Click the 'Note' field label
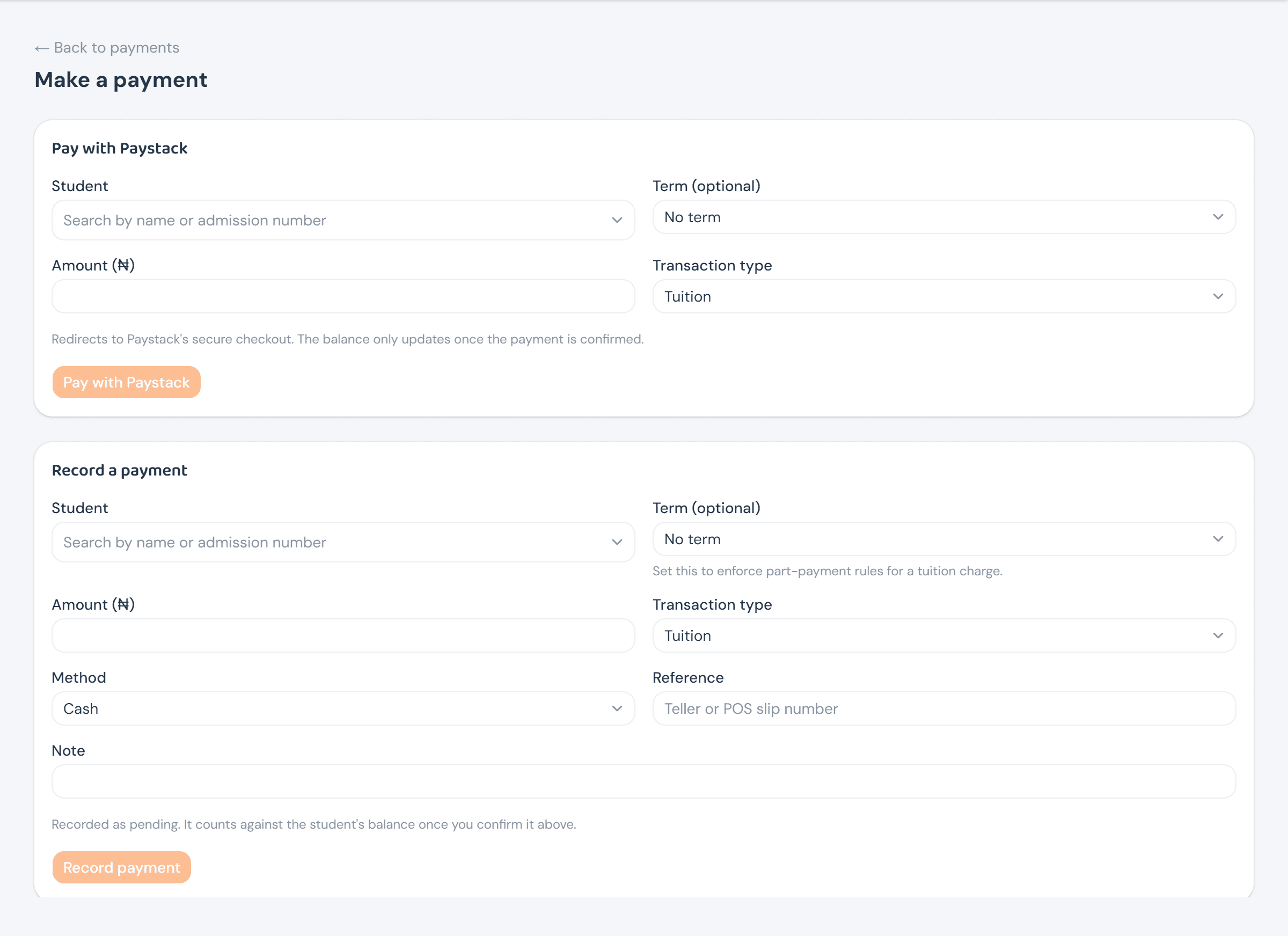1288x936 pixels. pyautogui.click(x=68, y=750)
